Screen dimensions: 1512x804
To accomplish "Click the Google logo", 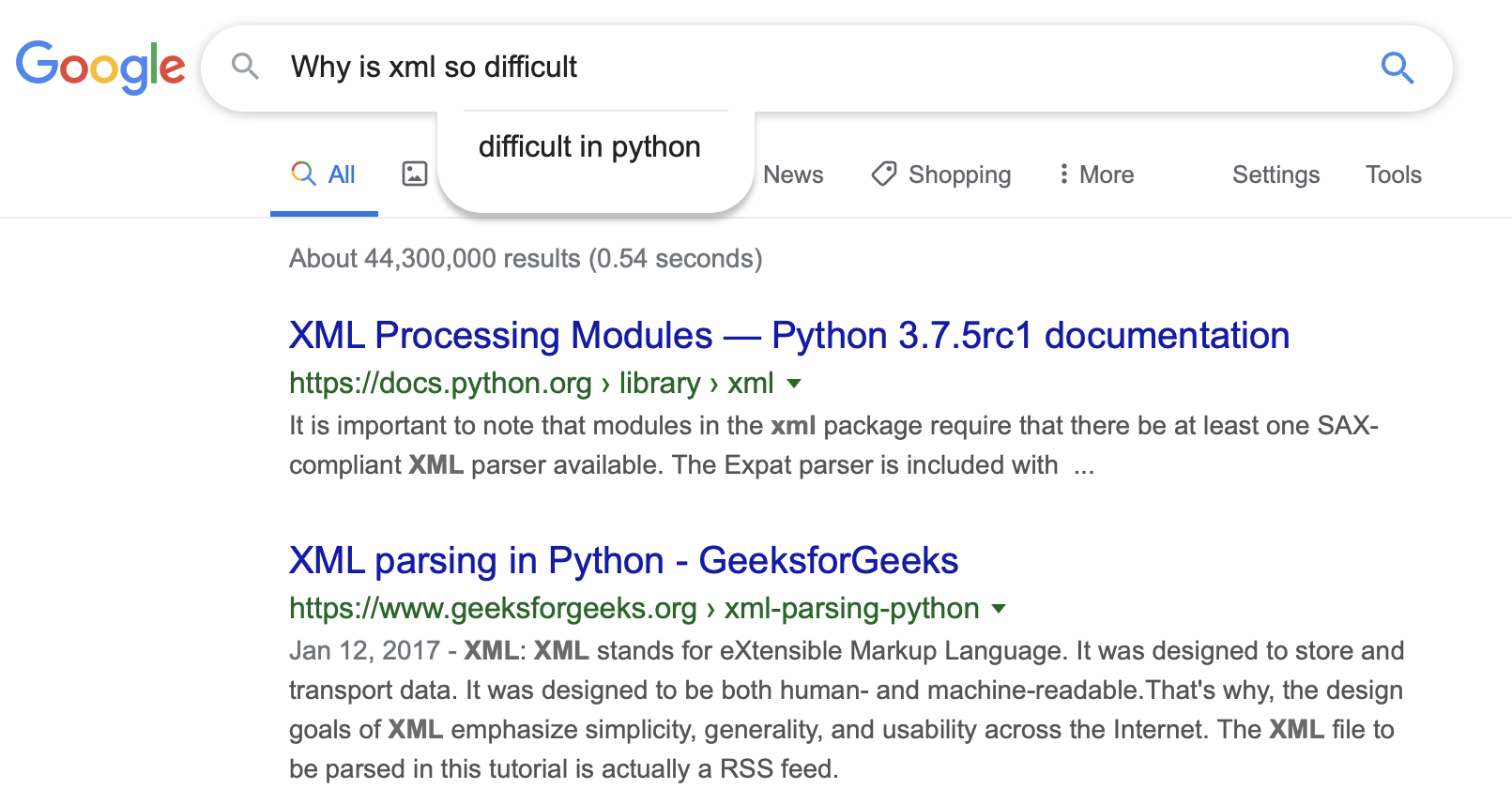I will (x=100, y=67).
